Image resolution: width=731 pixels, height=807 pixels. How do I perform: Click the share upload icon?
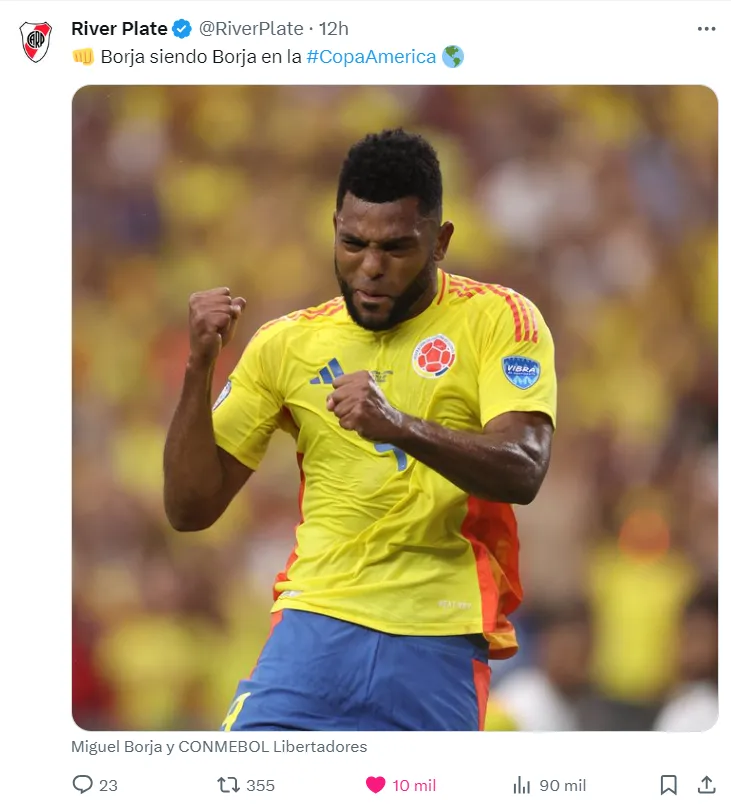coord(707,785)
